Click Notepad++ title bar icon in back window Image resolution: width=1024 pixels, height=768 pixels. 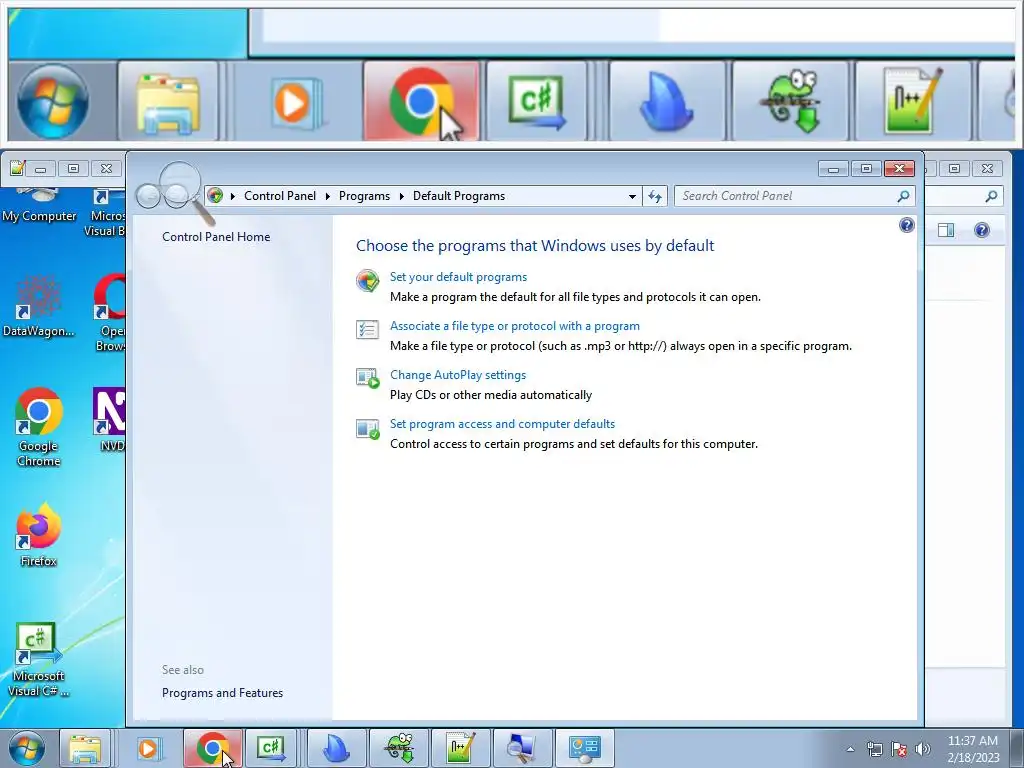point(17,168)
